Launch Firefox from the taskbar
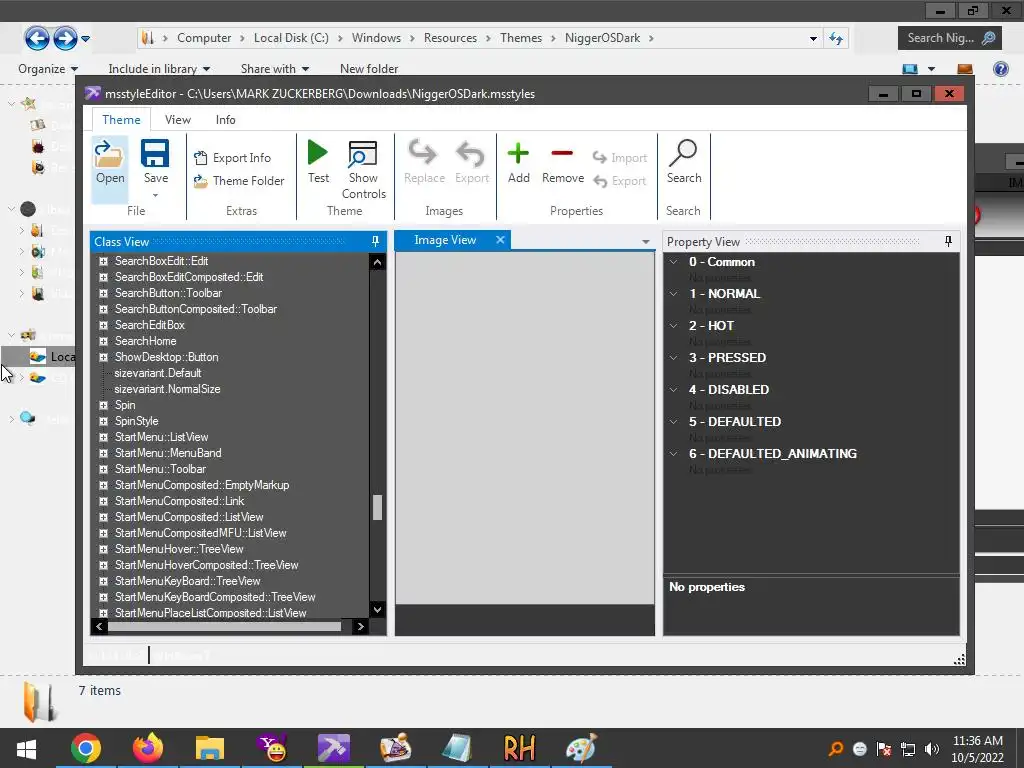The width and height of the screenshot is (1024, 768). (x=148, y=748)
